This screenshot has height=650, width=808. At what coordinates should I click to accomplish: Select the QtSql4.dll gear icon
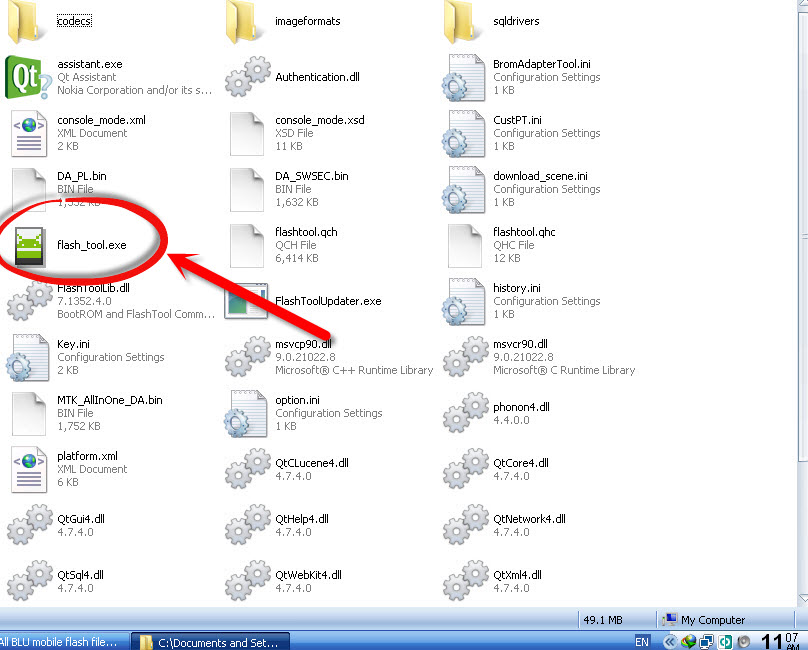click(x=29, y=581)
